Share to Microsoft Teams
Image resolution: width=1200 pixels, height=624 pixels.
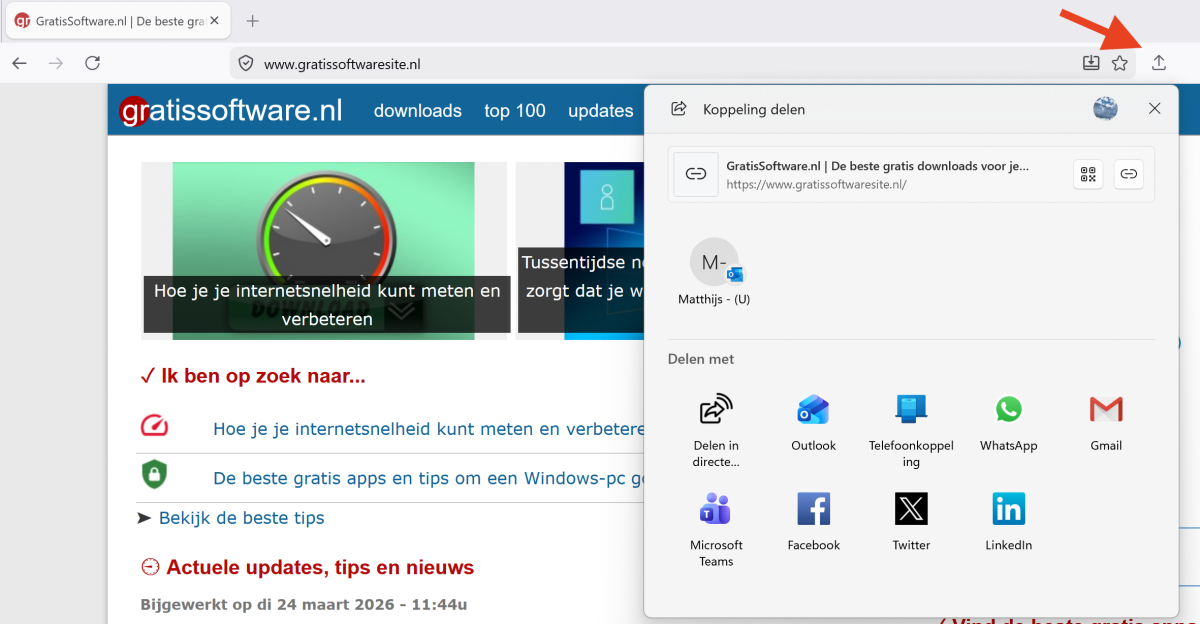(716, 509)
